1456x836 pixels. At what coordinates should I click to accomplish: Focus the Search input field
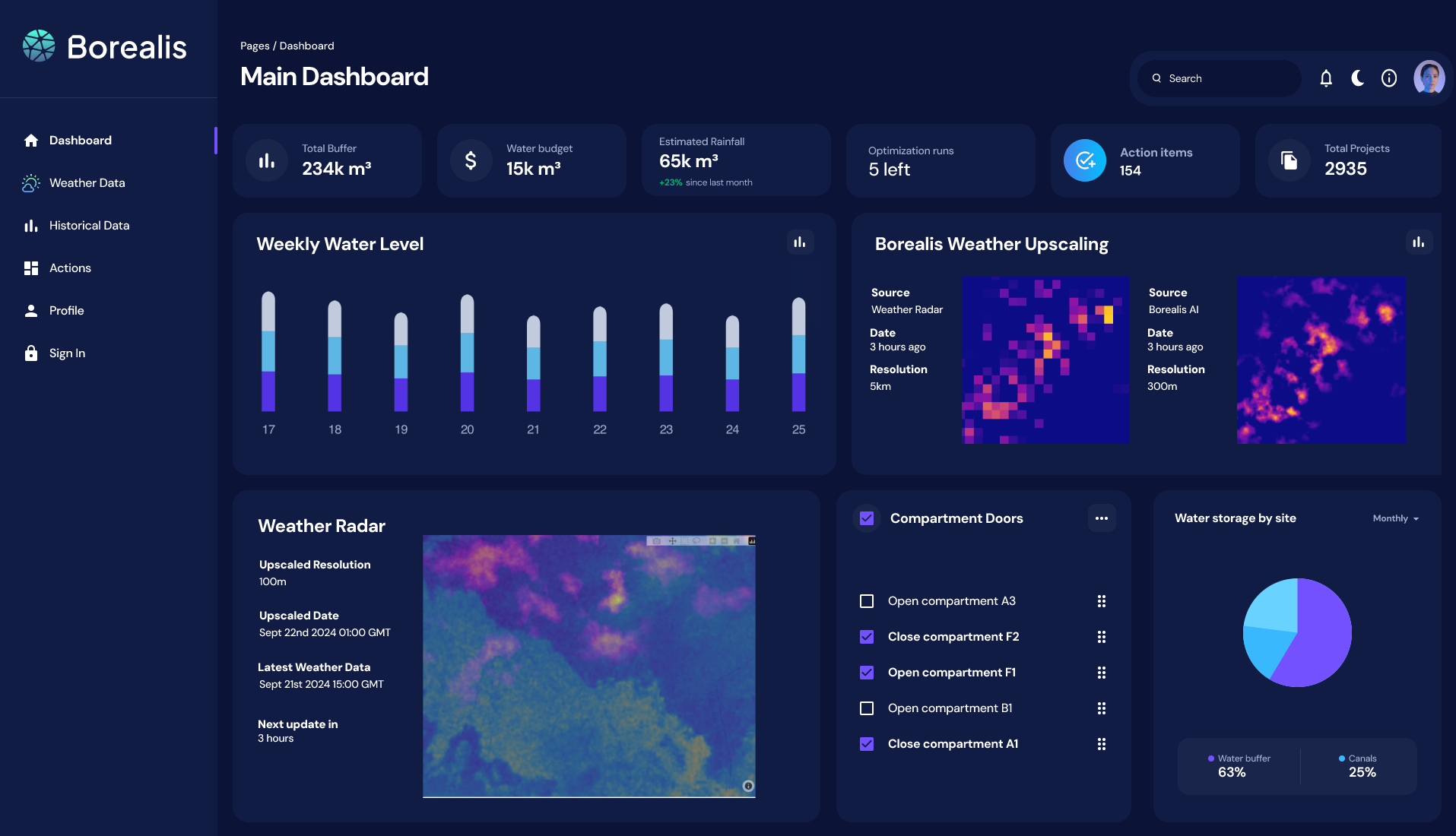pos(1220,78)
